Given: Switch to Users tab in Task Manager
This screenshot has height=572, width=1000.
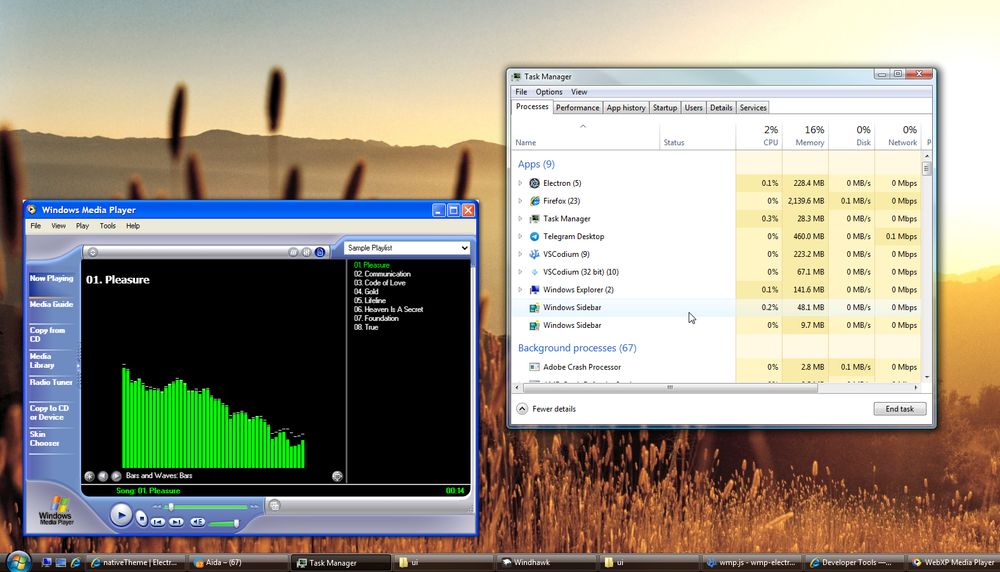Looking at the screenshot, I should click(x=693, y=108).
